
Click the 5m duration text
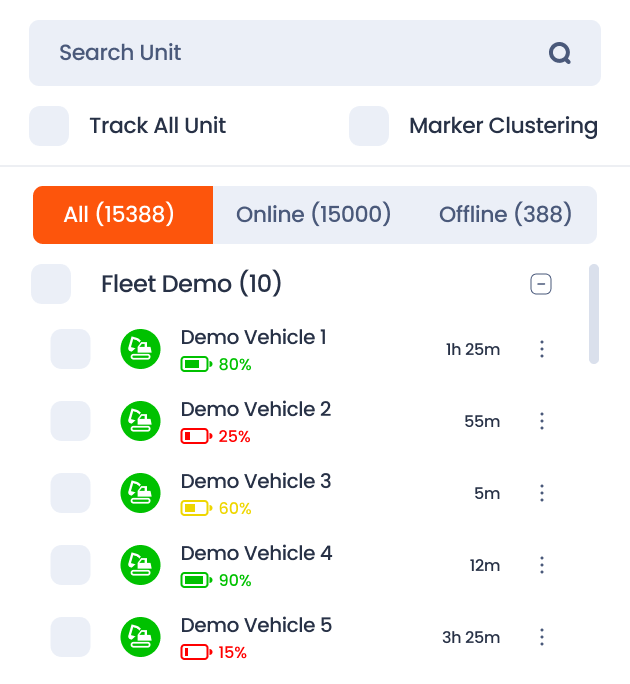coord(487,493)
